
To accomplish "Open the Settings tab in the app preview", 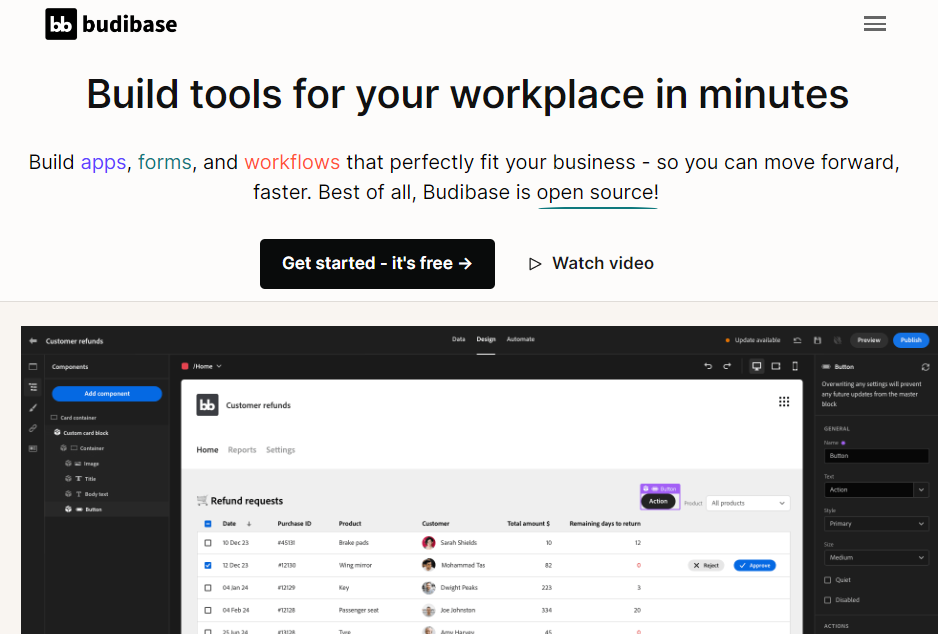I will [281, 450].
